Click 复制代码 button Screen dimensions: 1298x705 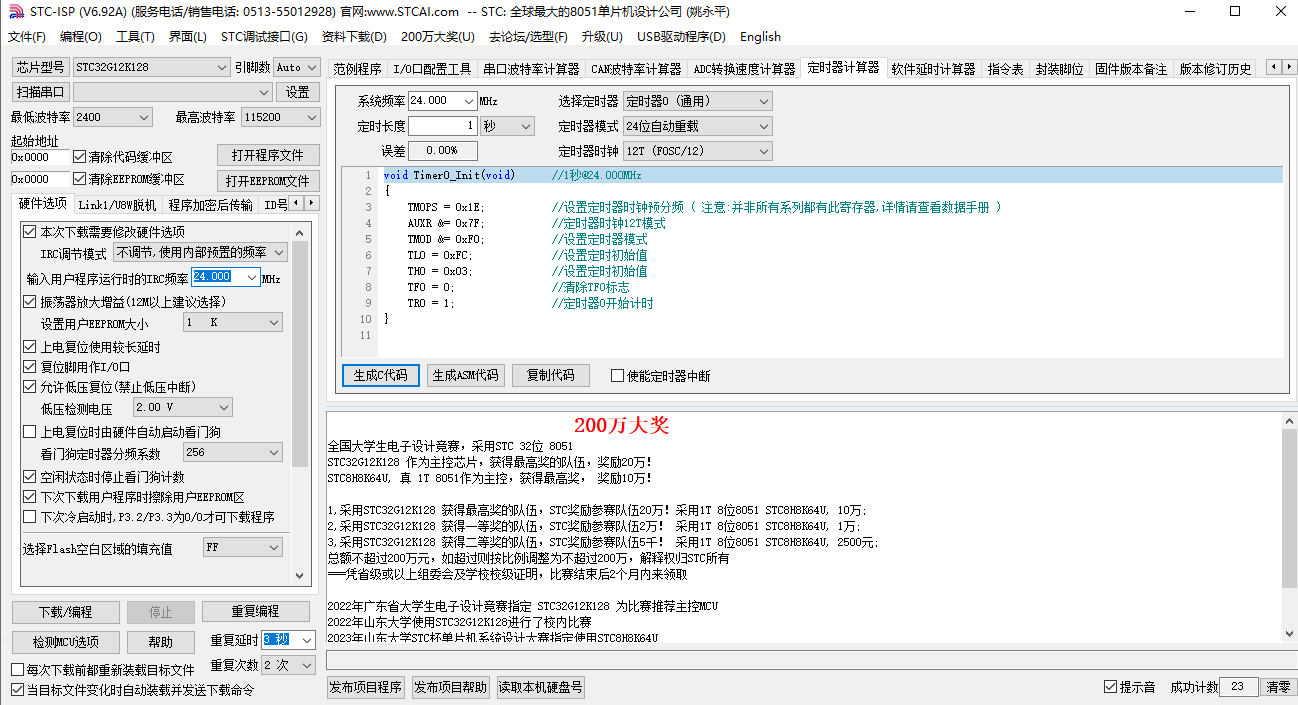click(x=551, y=376)
